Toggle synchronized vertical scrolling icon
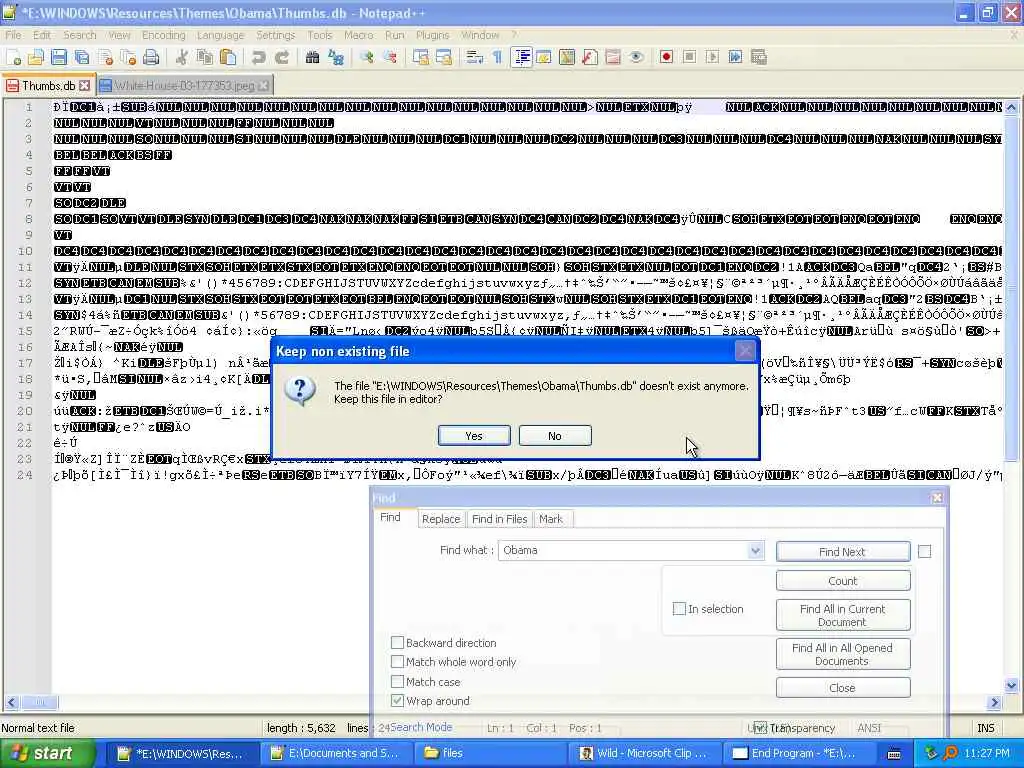The image size is (1024, 768). pyautogui.click(x=421, y=57)
